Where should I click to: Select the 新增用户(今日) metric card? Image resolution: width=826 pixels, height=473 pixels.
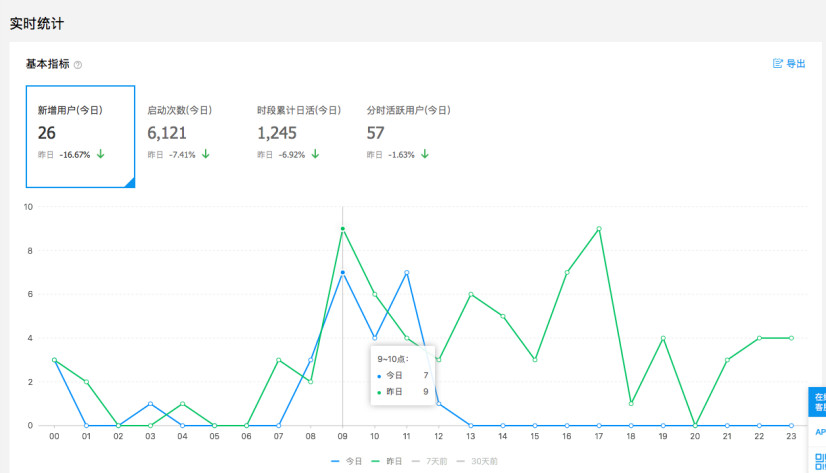pos(80,136)
